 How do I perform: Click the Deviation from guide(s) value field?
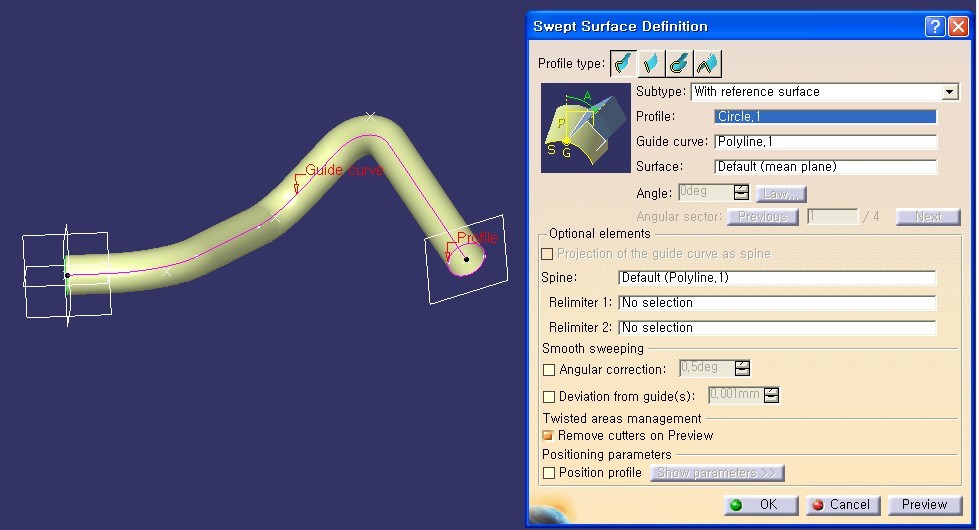point(735,395)
